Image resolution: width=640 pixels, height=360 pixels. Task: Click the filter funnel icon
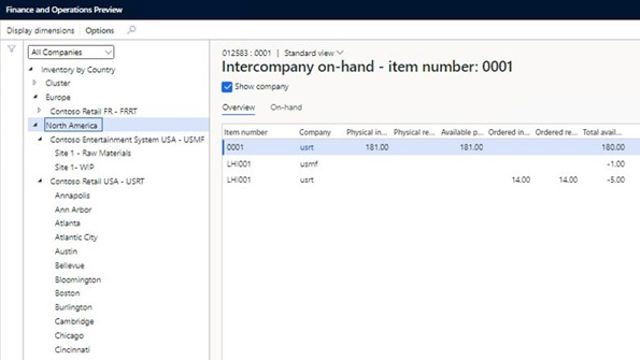[11, 49]
